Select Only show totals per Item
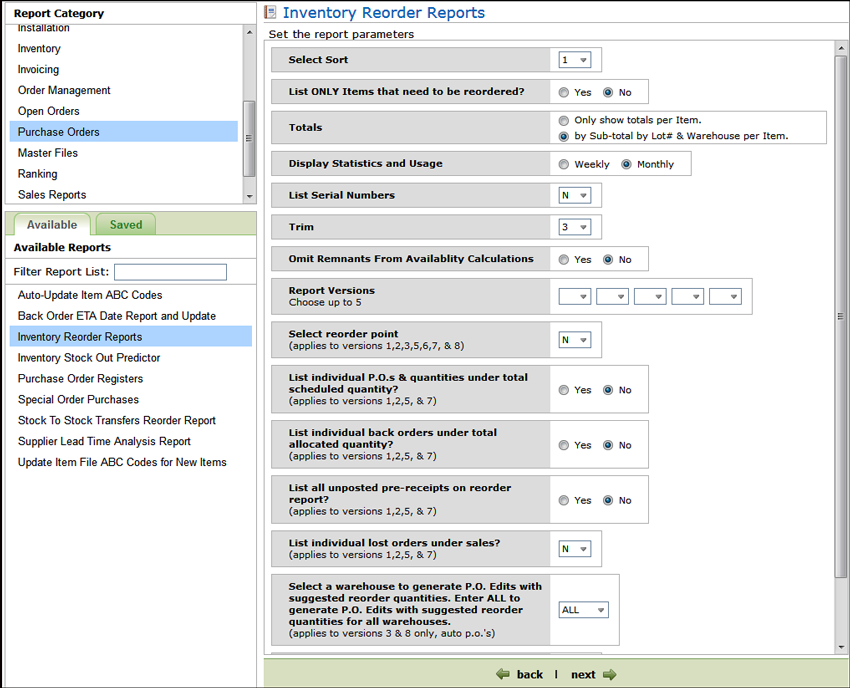 565,120
